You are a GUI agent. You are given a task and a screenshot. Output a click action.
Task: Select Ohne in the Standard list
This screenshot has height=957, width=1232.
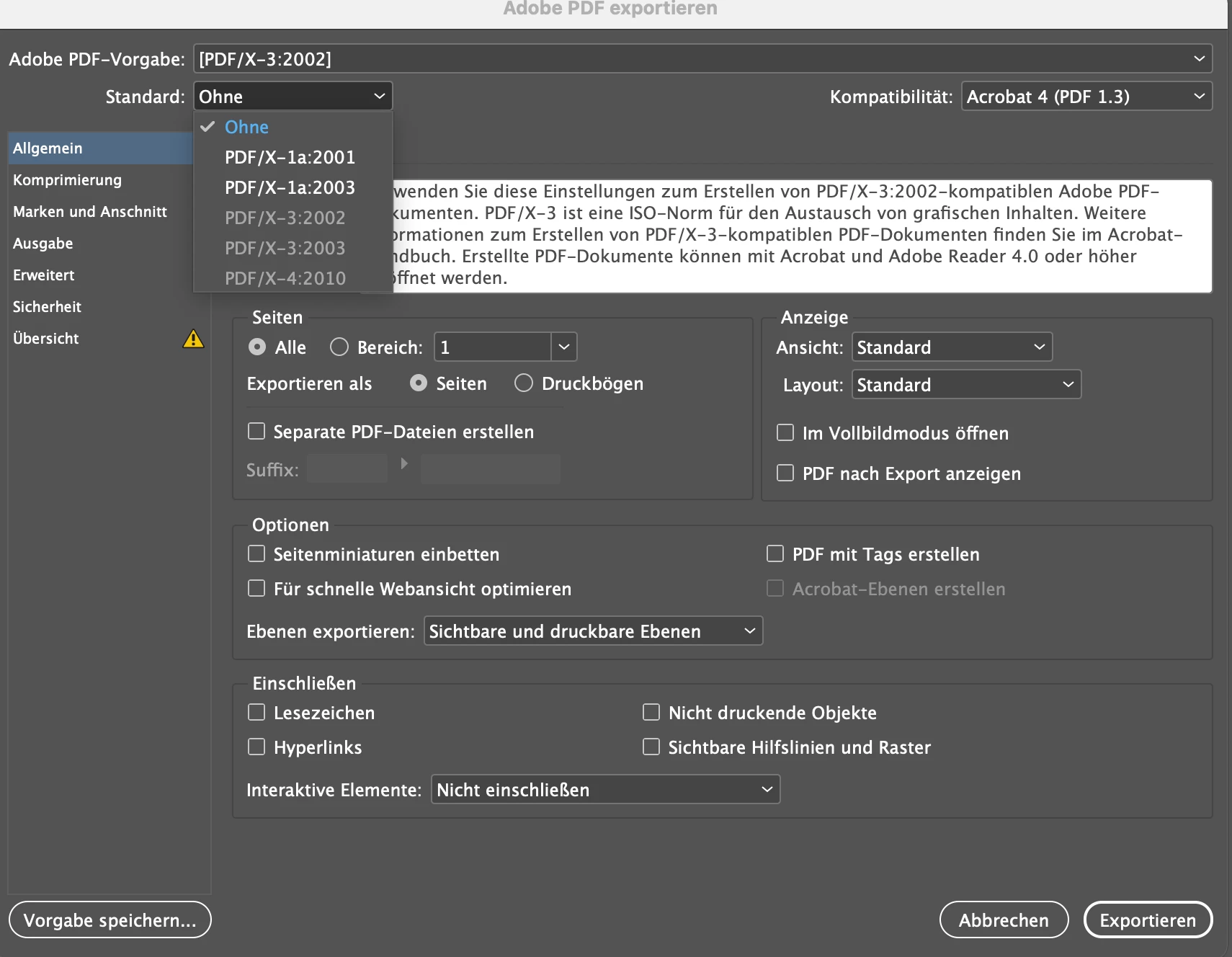tap(293, 127)
